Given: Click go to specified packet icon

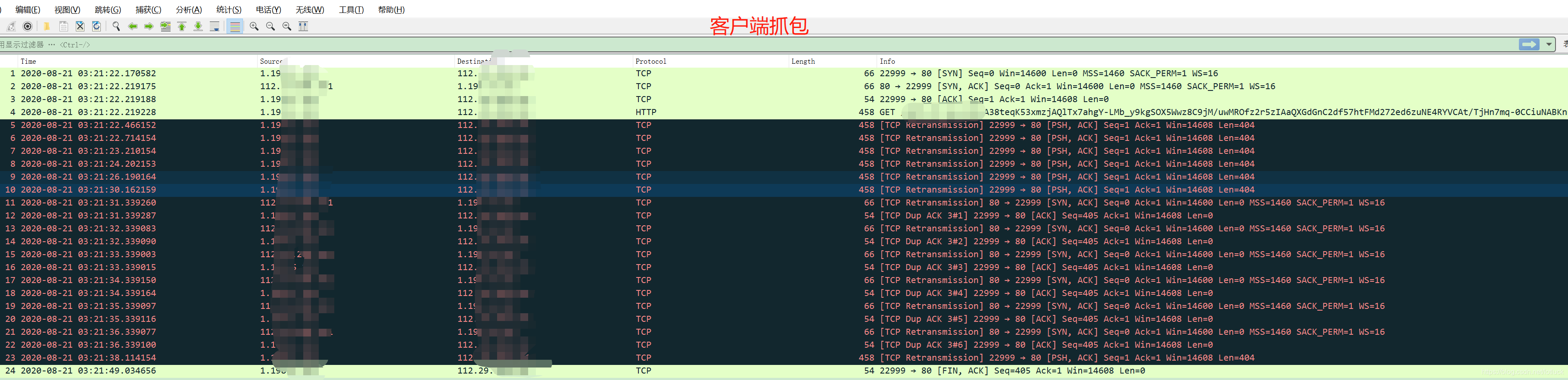Looking at the screenshot, I should coord(165,26).
